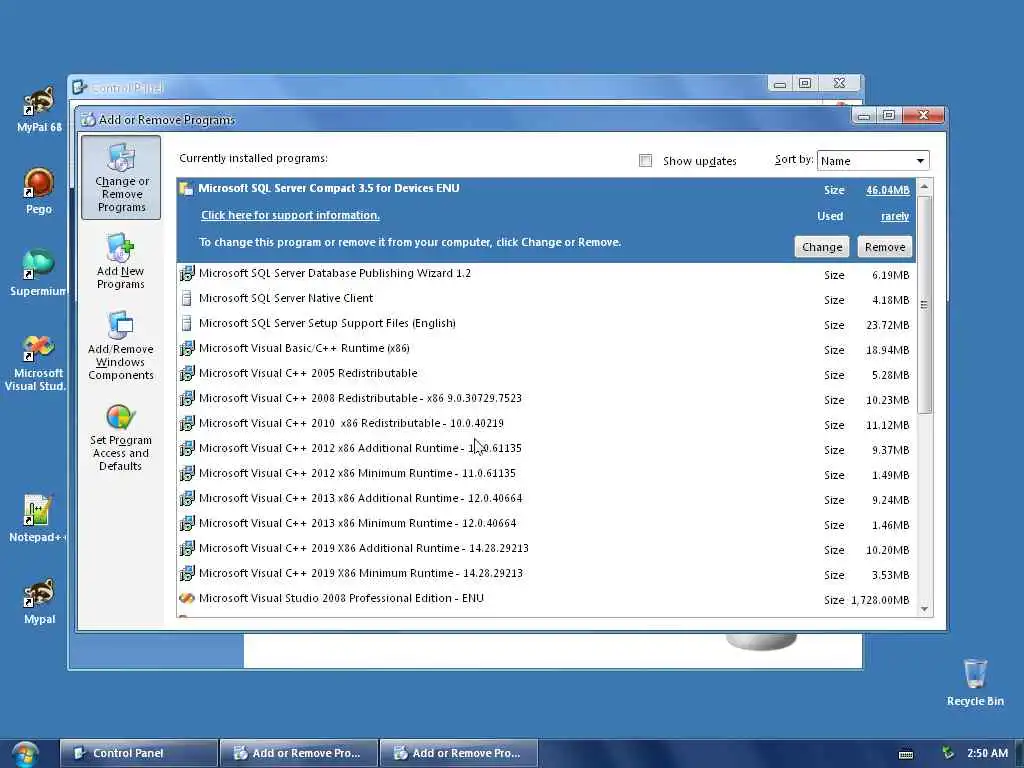Open the Pego desktop shortcut

point(39,191)
